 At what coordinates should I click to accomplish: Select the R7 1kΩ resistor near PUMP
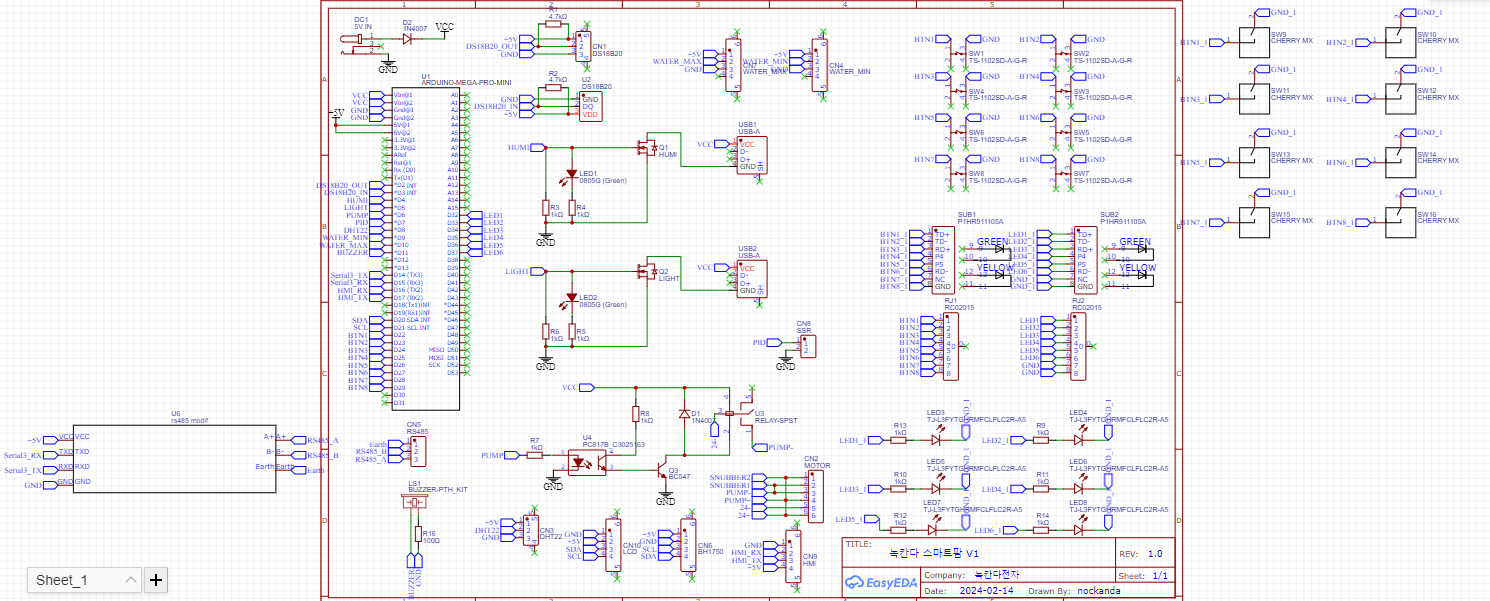535,455
